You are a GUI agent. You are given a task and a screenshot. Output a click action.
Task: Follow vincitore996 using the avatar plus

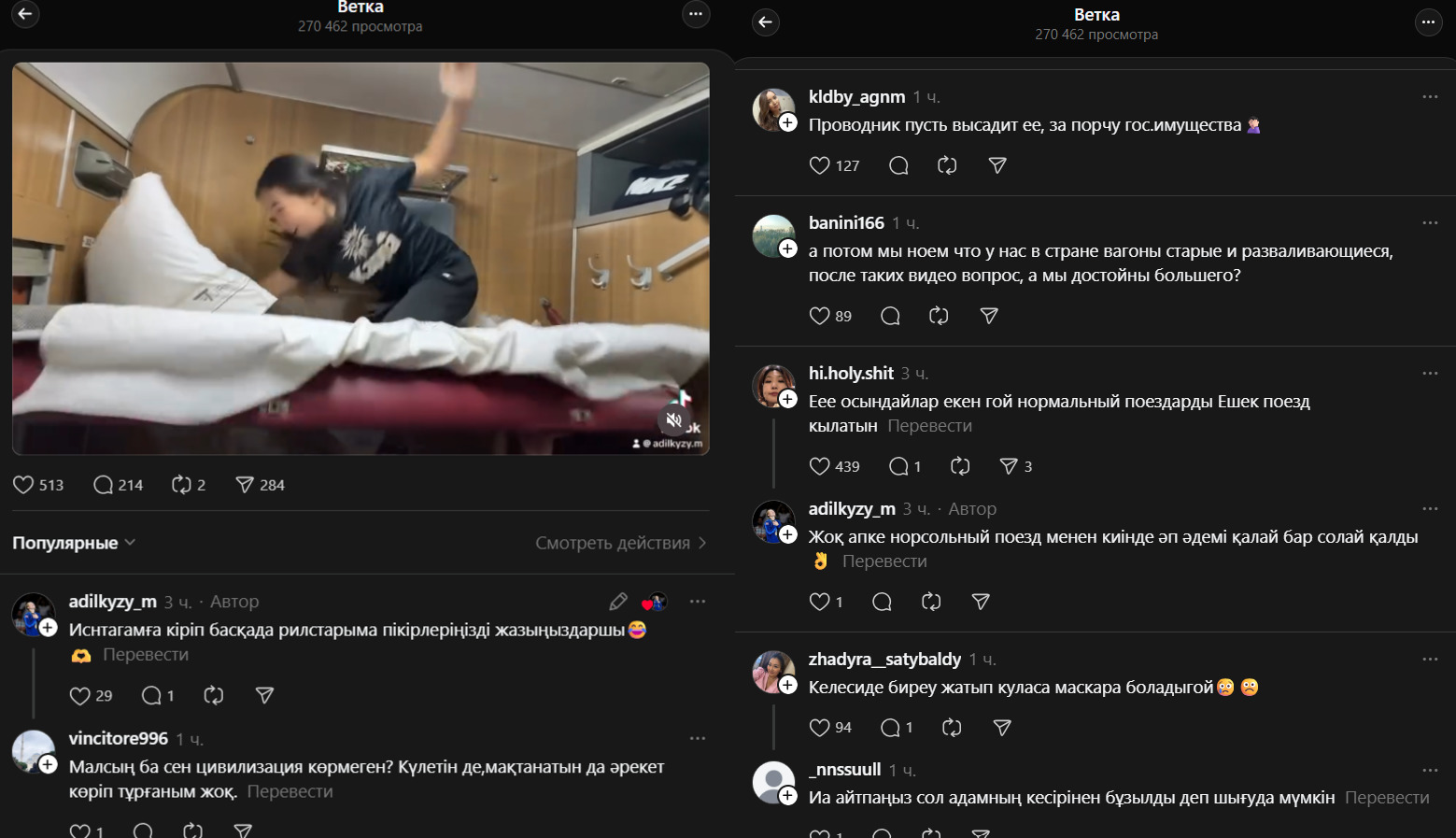tap(49, 764)
